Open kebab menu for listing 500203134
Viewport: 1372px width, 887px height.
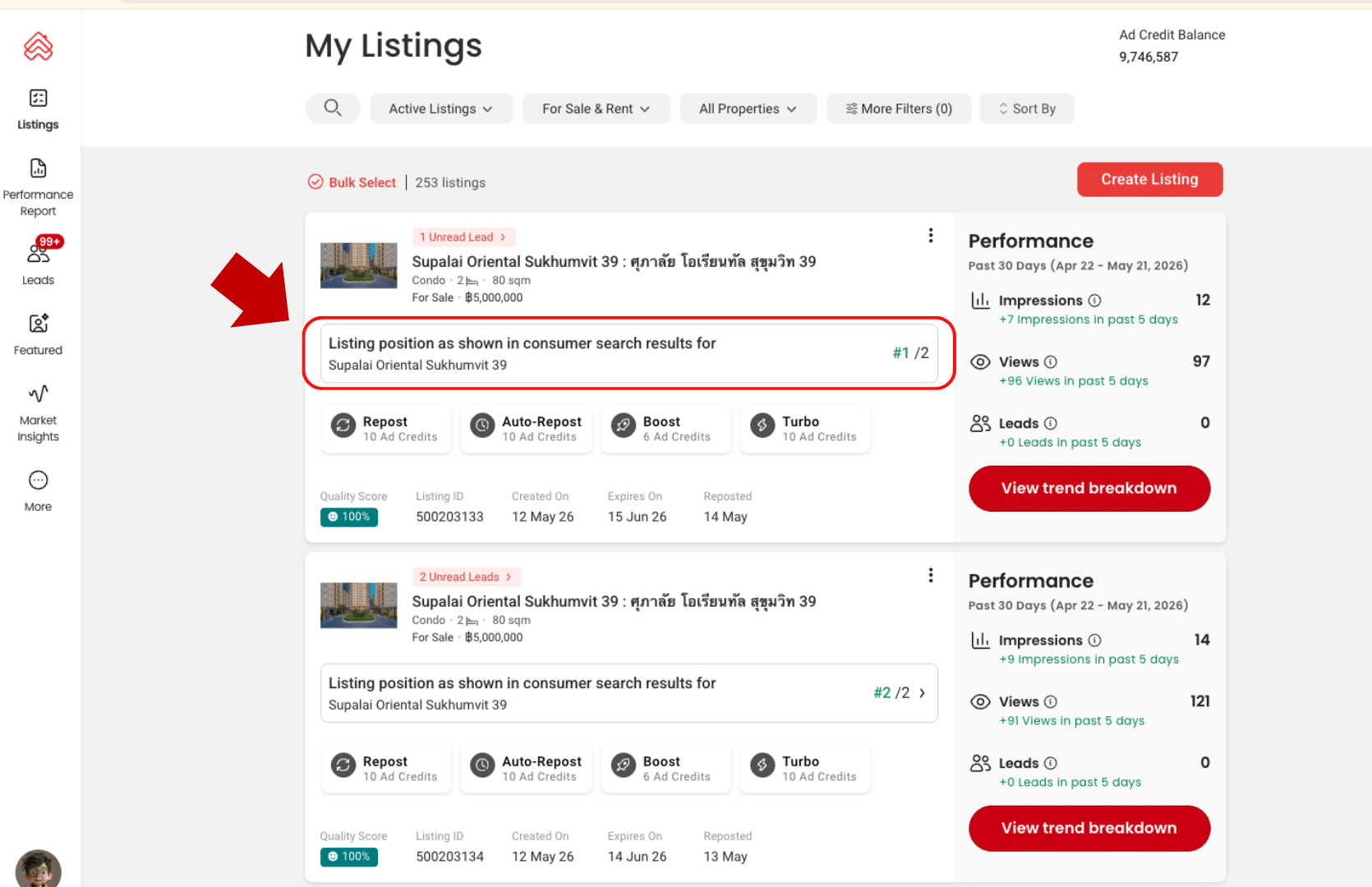click(930, 576)
